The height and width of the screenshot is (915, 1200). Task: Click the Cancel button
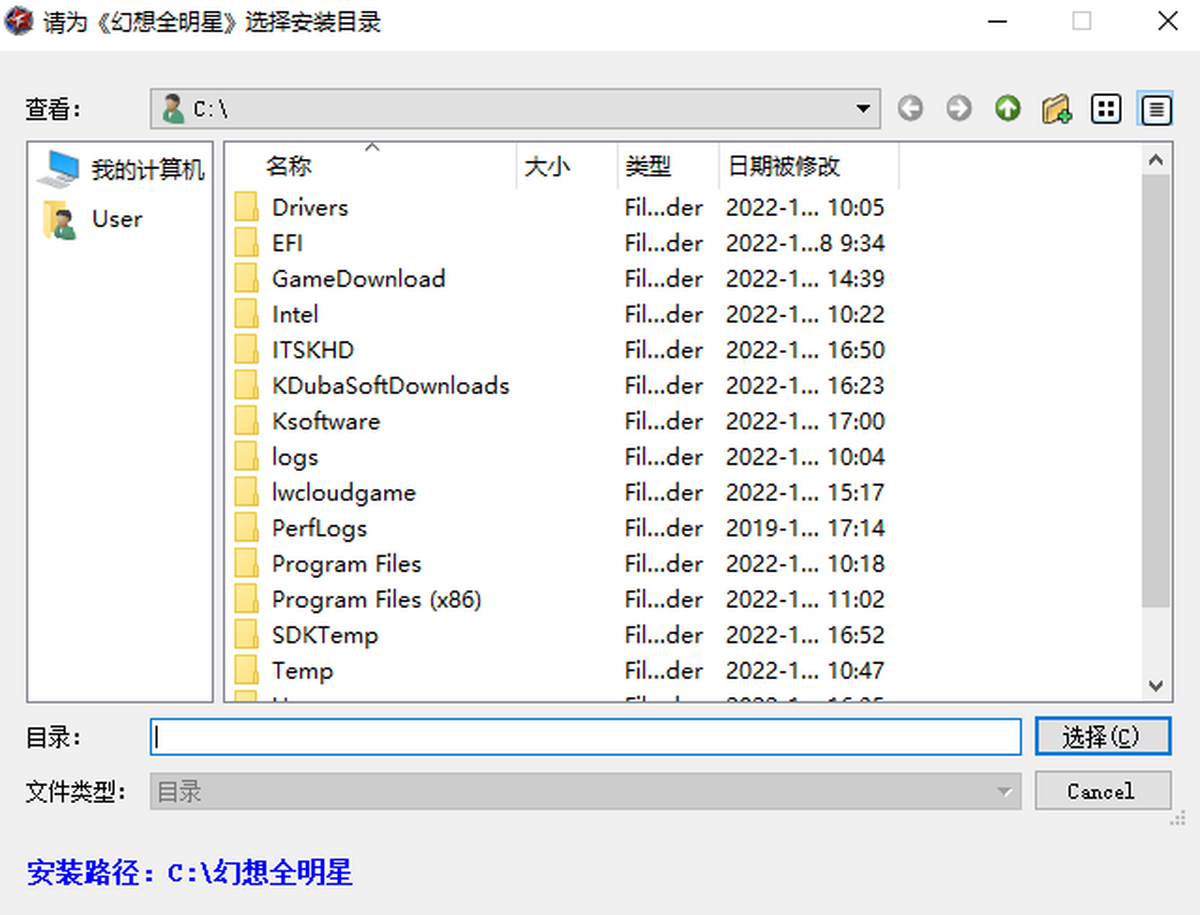[1101, 791]
